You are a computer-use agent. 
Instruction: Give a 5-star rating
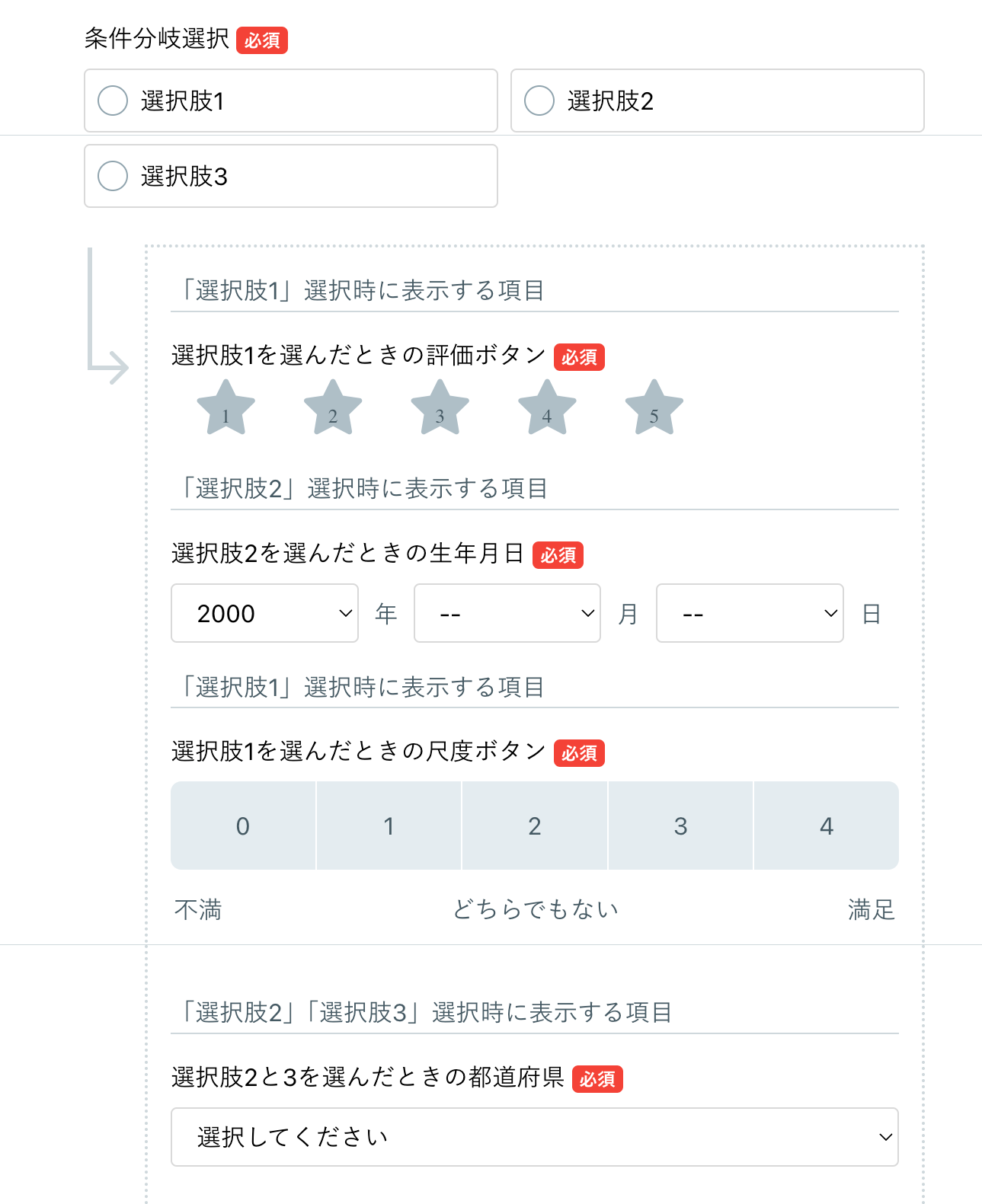click(x=654, y=409)
